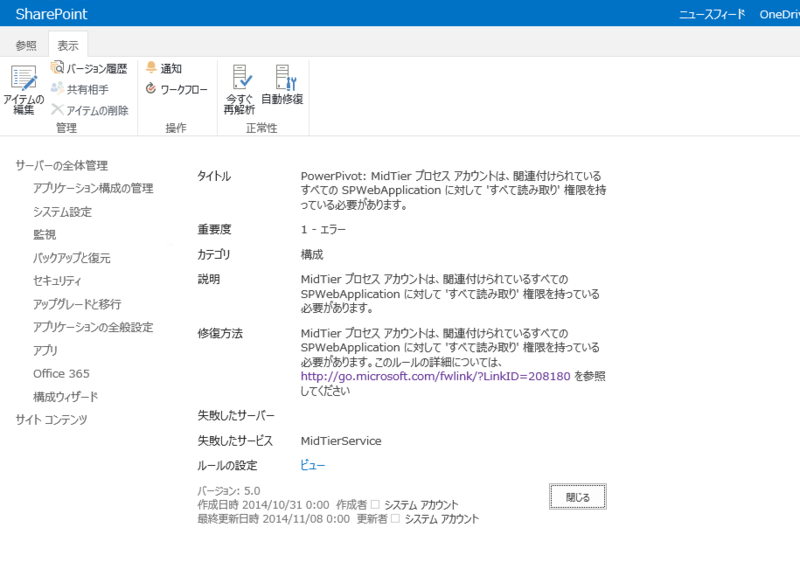The image size is (800, 562).
Task: Click the 失敗したサーバー field label
Action: (x=236, y=416)
